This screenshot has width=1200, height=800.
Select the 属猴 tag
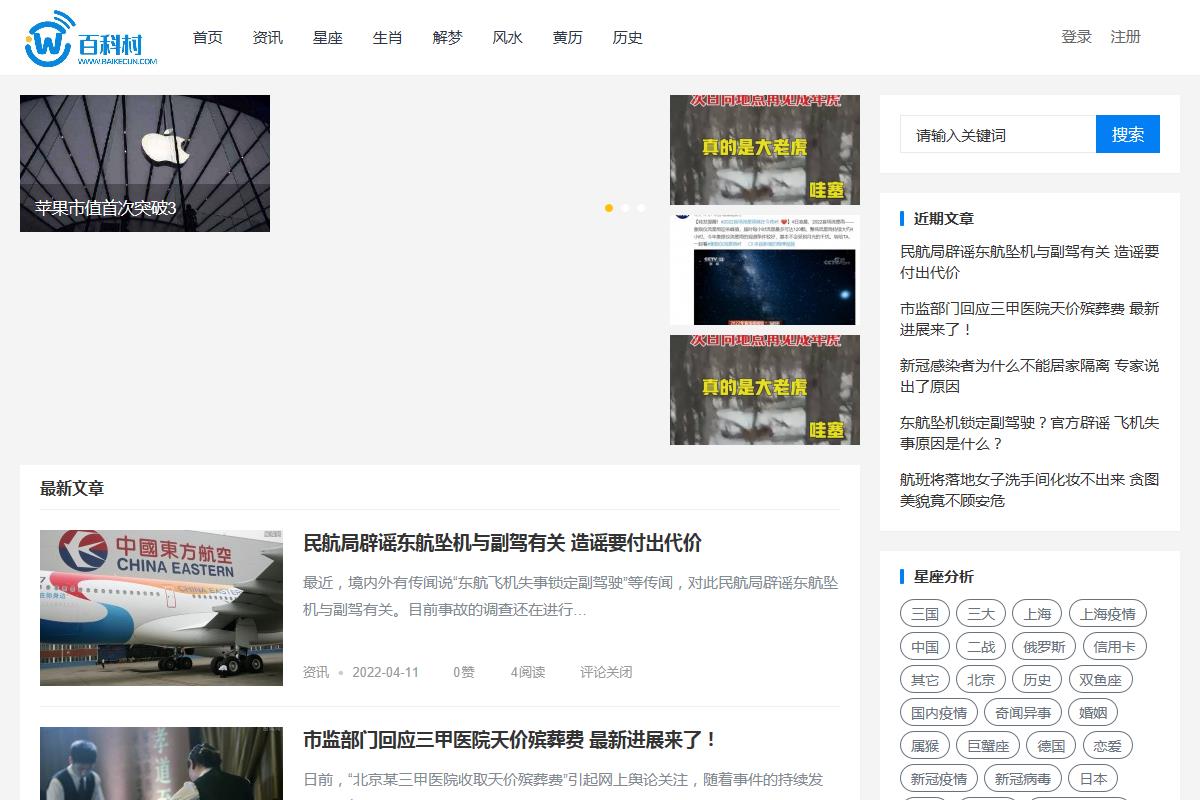coord(925,746)
